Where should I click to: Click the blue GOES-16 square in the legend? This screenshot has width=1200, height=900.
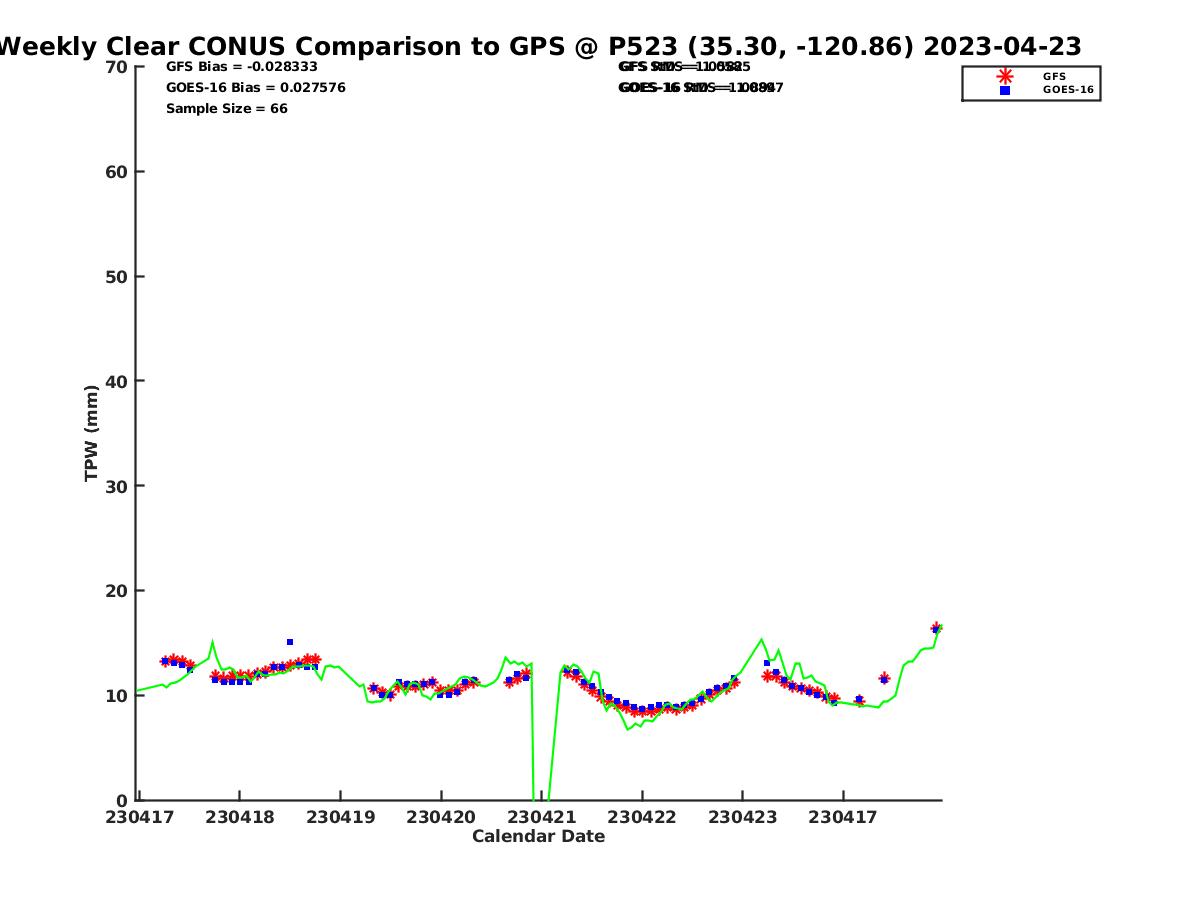(1005, 90)
